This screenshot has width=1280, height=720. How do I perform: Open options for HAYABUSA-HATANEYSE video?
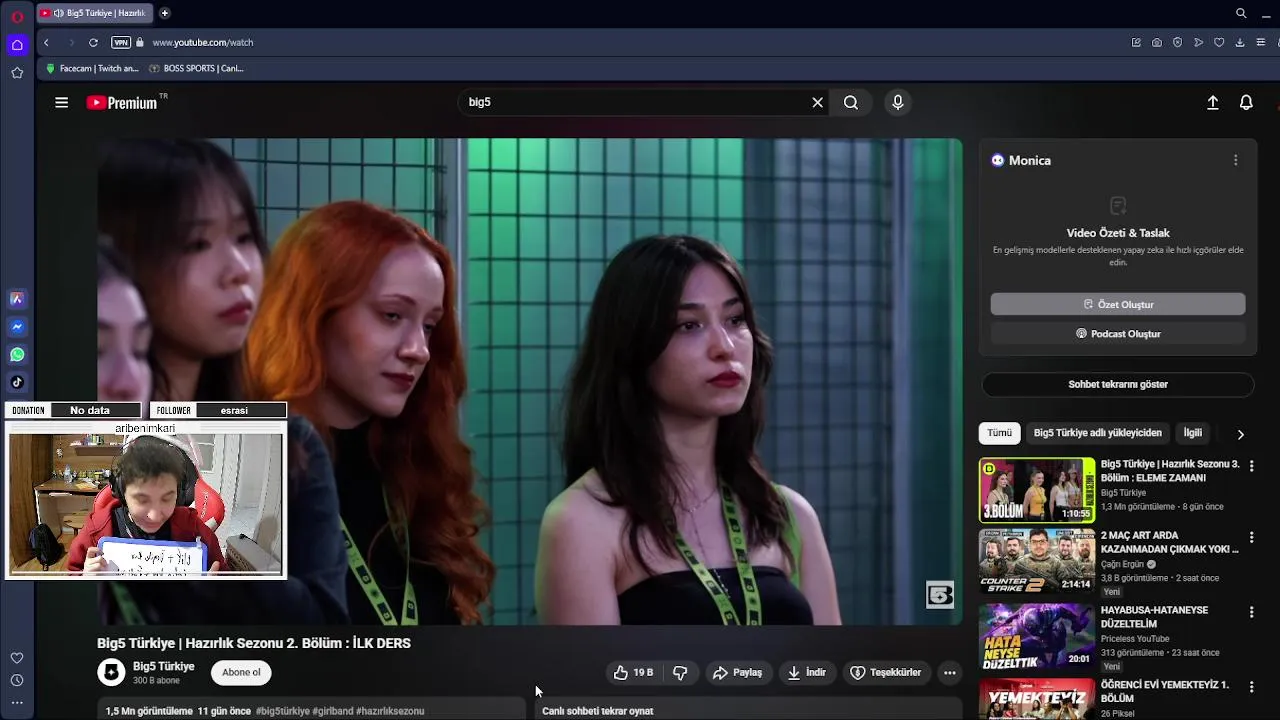point(1251,611)
